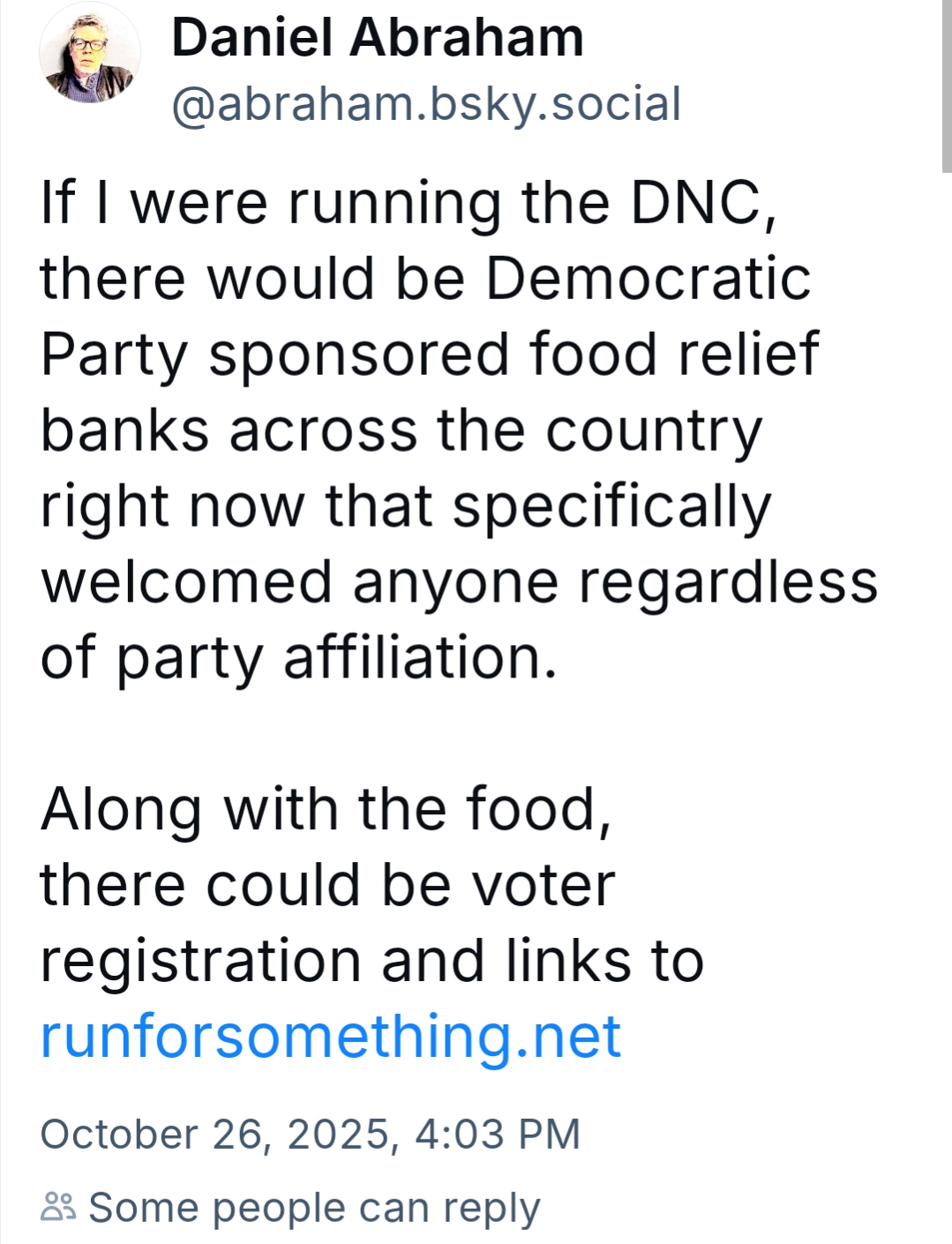The image size is (952, 1244).
Task: Click the display name Daniel Abraham
Action: [x=378, y=38]
